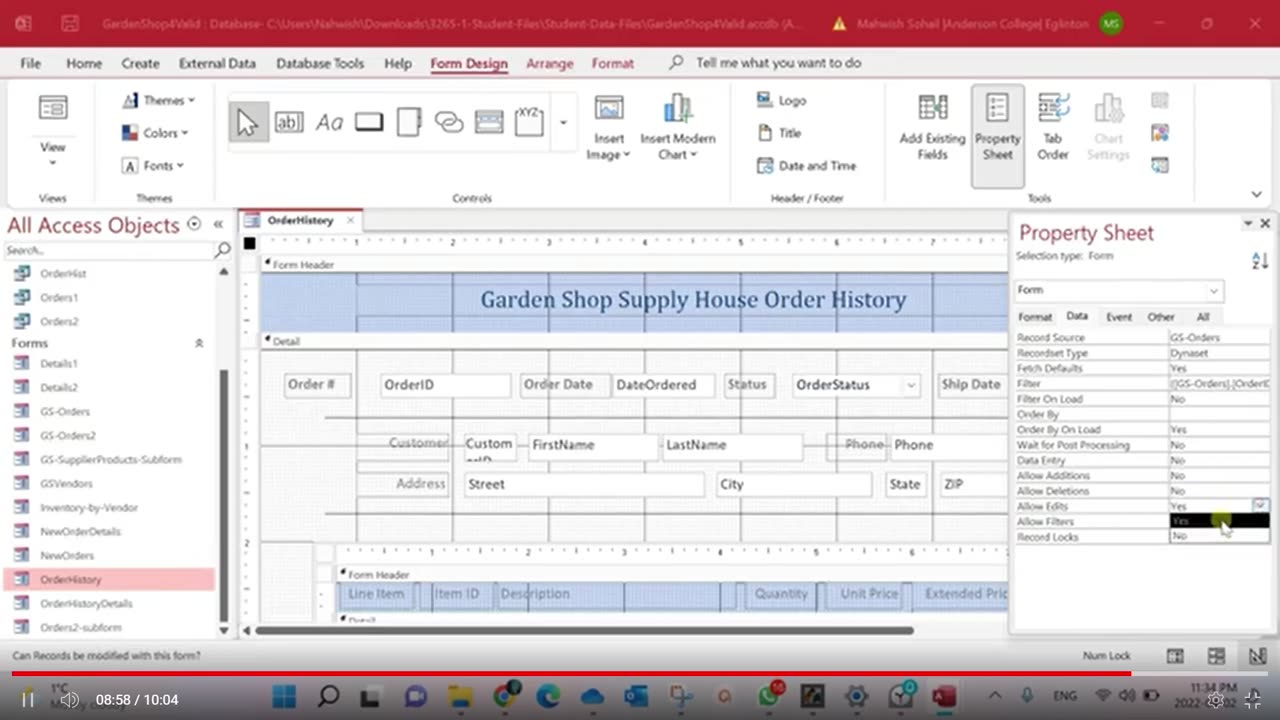Open the Property Sheet All tab

pos(1203,317)
